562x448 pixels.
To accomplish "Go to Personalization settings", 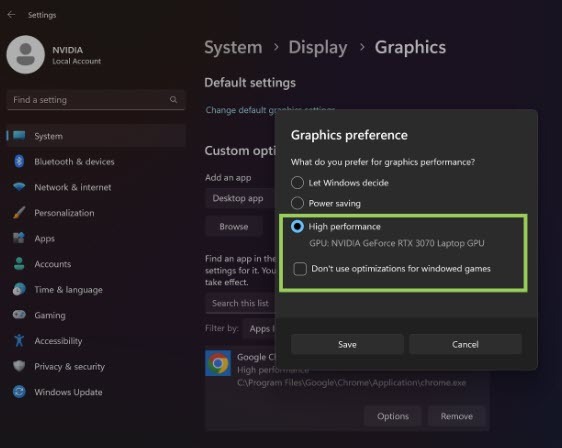I will (96, 213).
